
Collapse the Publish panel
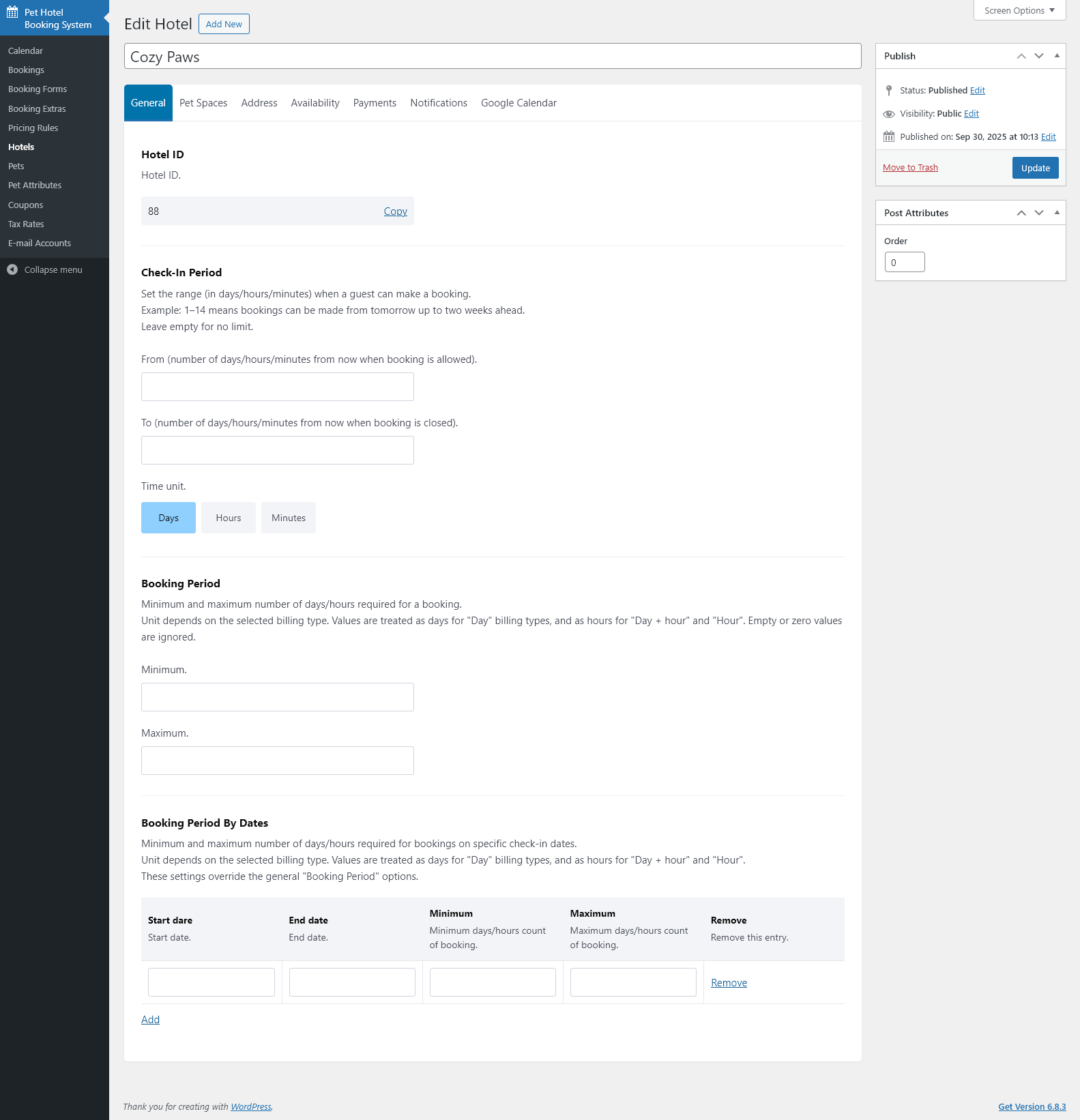1057,56
